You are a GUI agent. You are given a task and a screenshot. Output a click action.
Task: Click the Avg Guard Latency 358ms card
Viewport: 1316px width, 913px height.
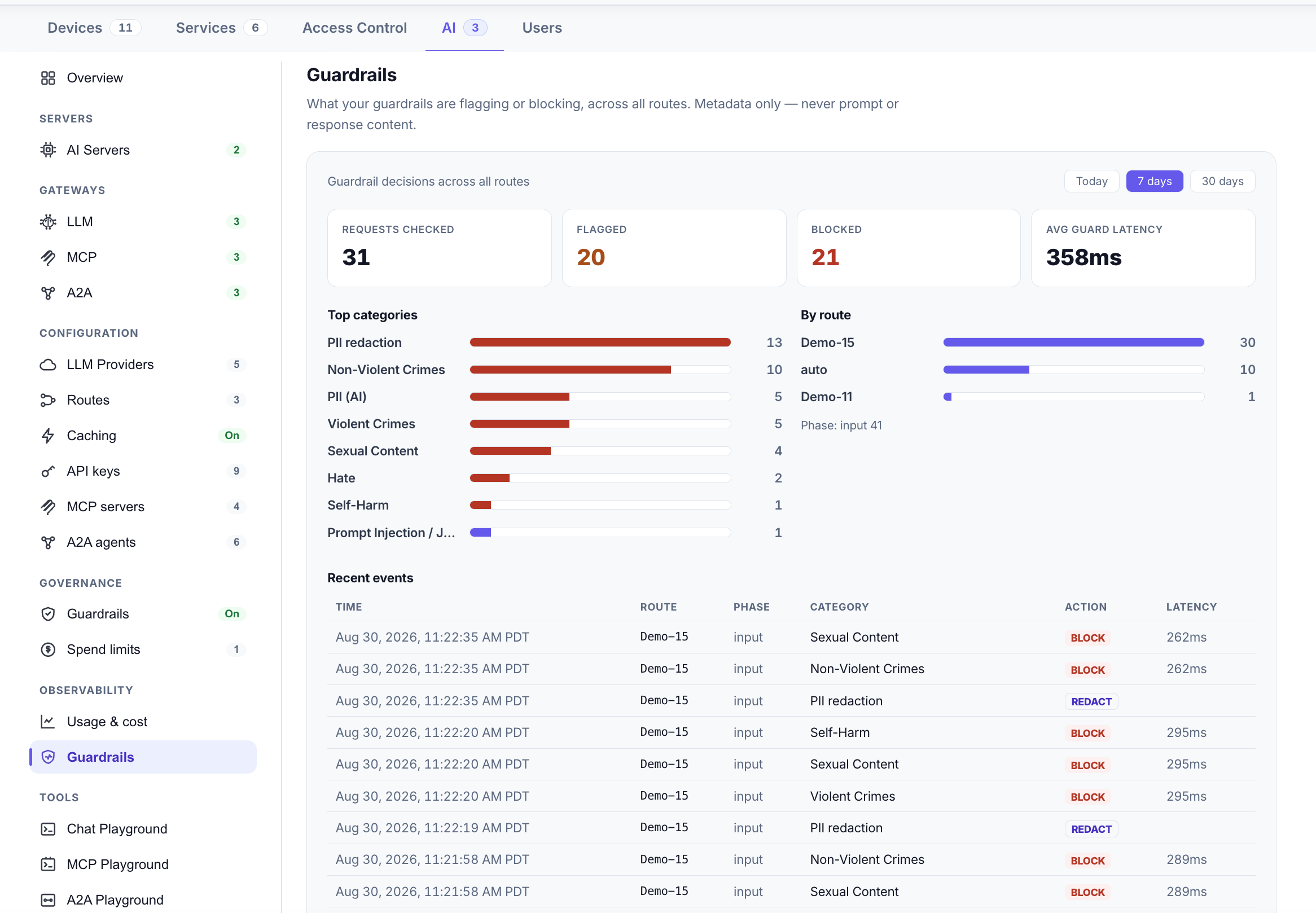(1143, 248)
